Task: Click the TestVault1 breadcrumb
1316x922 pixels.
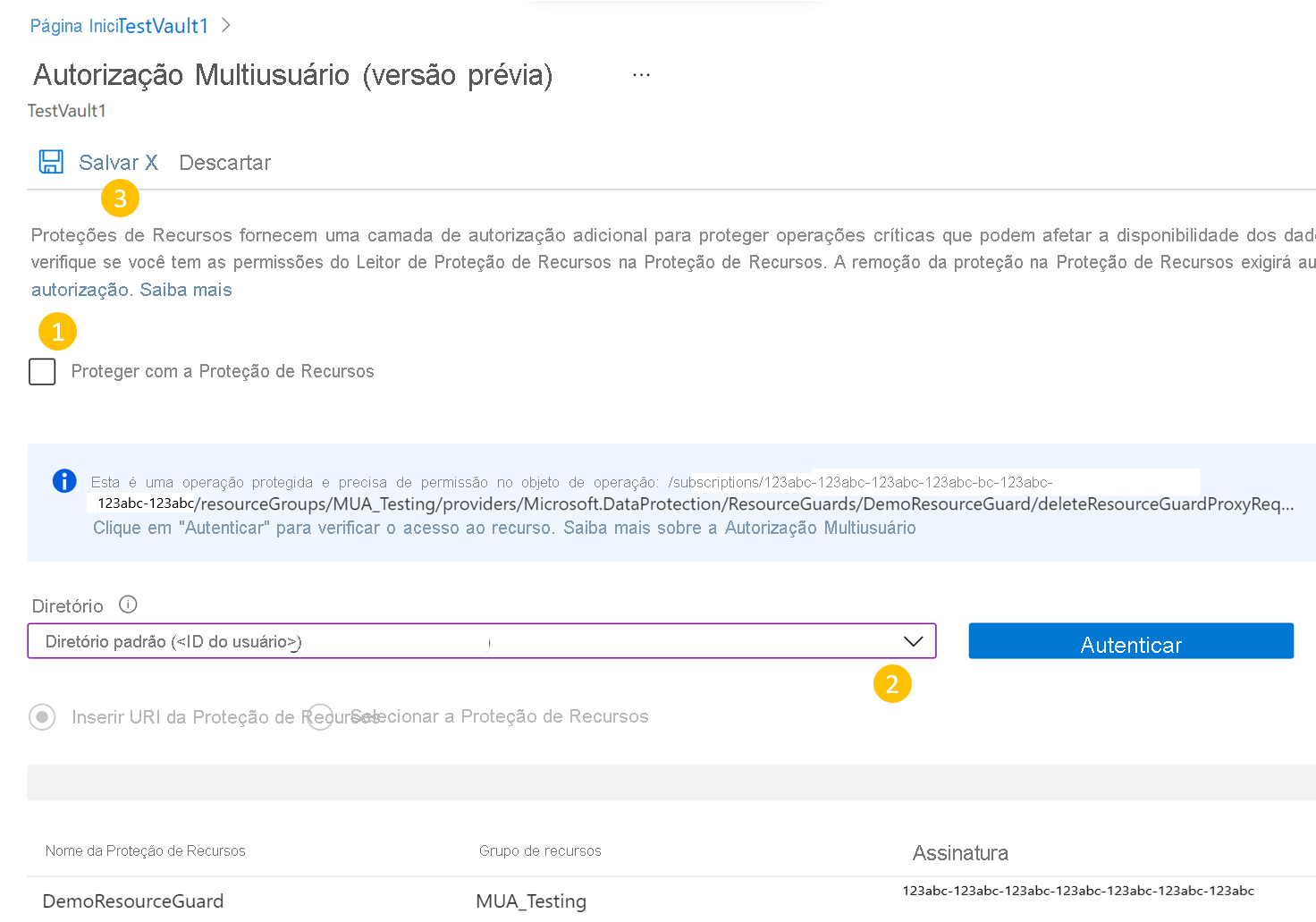Action: pyautogui.click(x=166, y=25)
